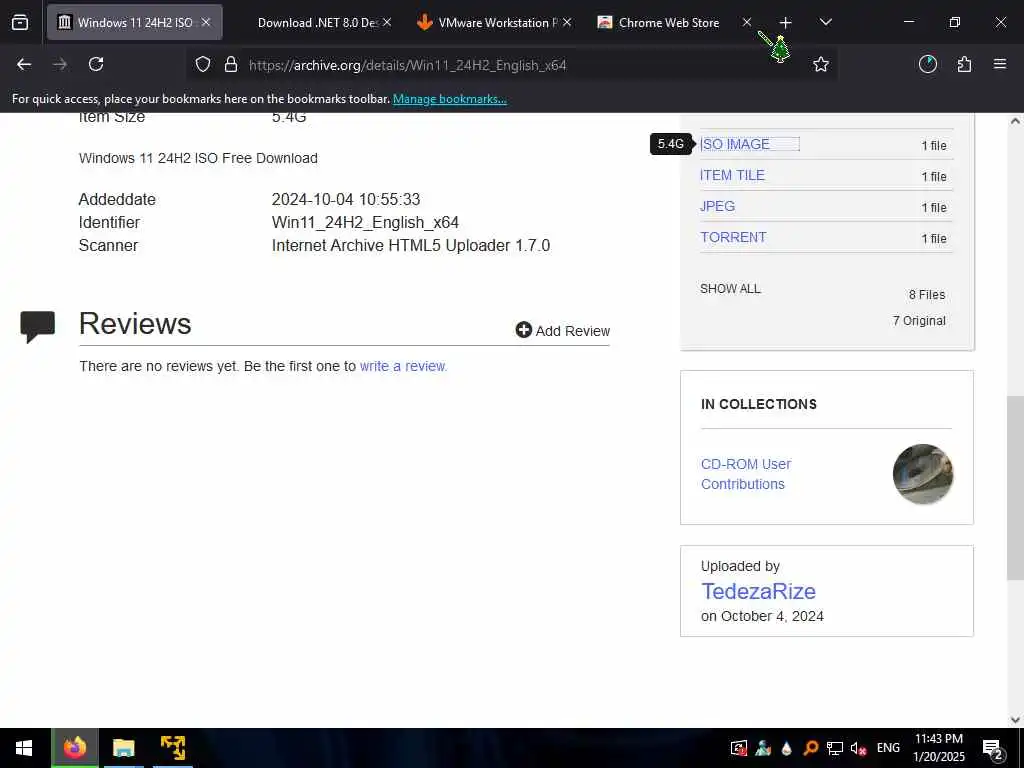Open File Explorer from taskbar
The image size is (1024, 768).
[123, 748]
